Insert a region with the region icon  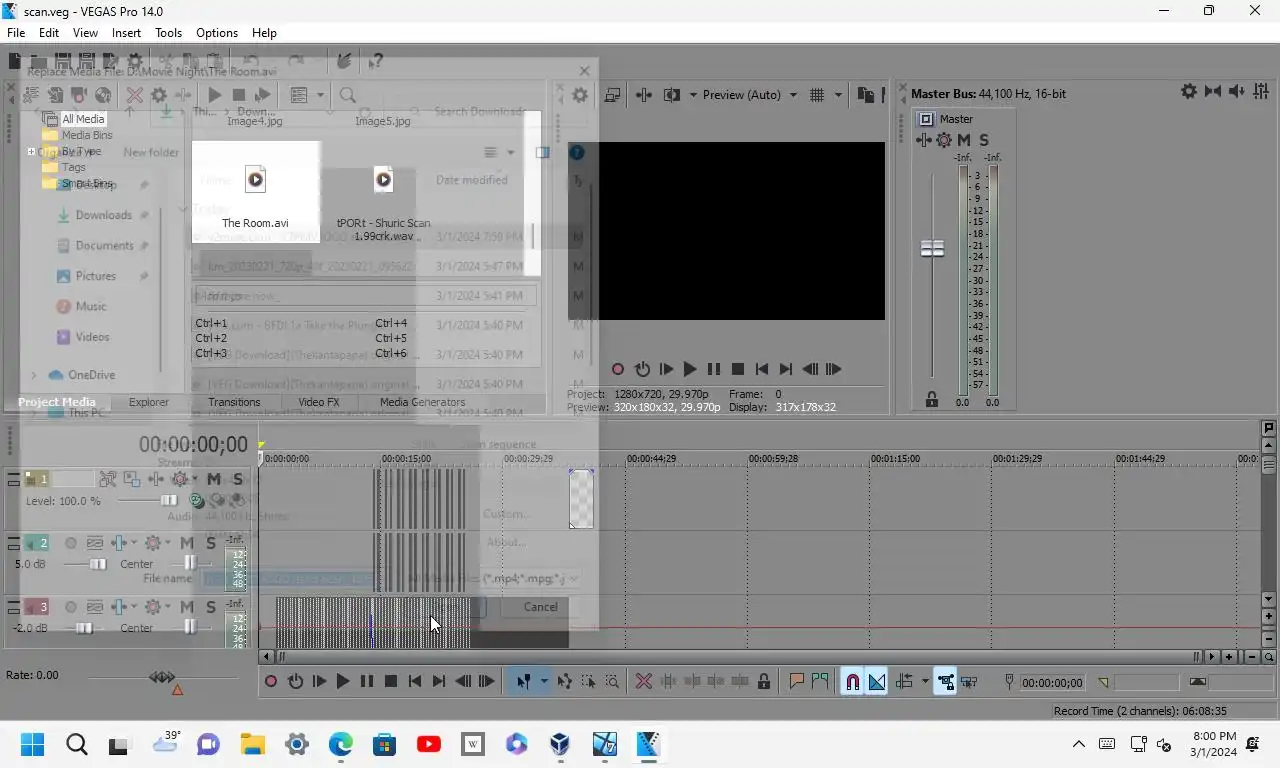(x=820, y=682)
